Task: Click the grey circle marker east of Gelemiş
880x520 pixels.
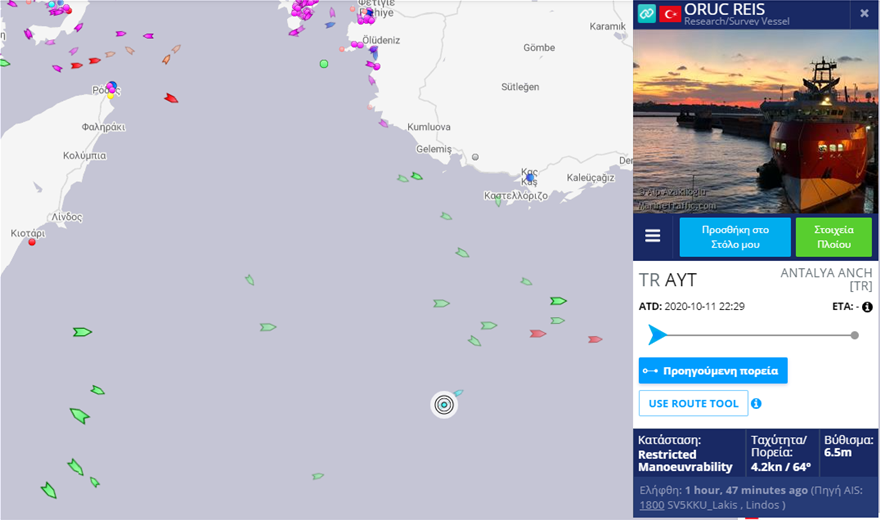Action: [475, 157]
